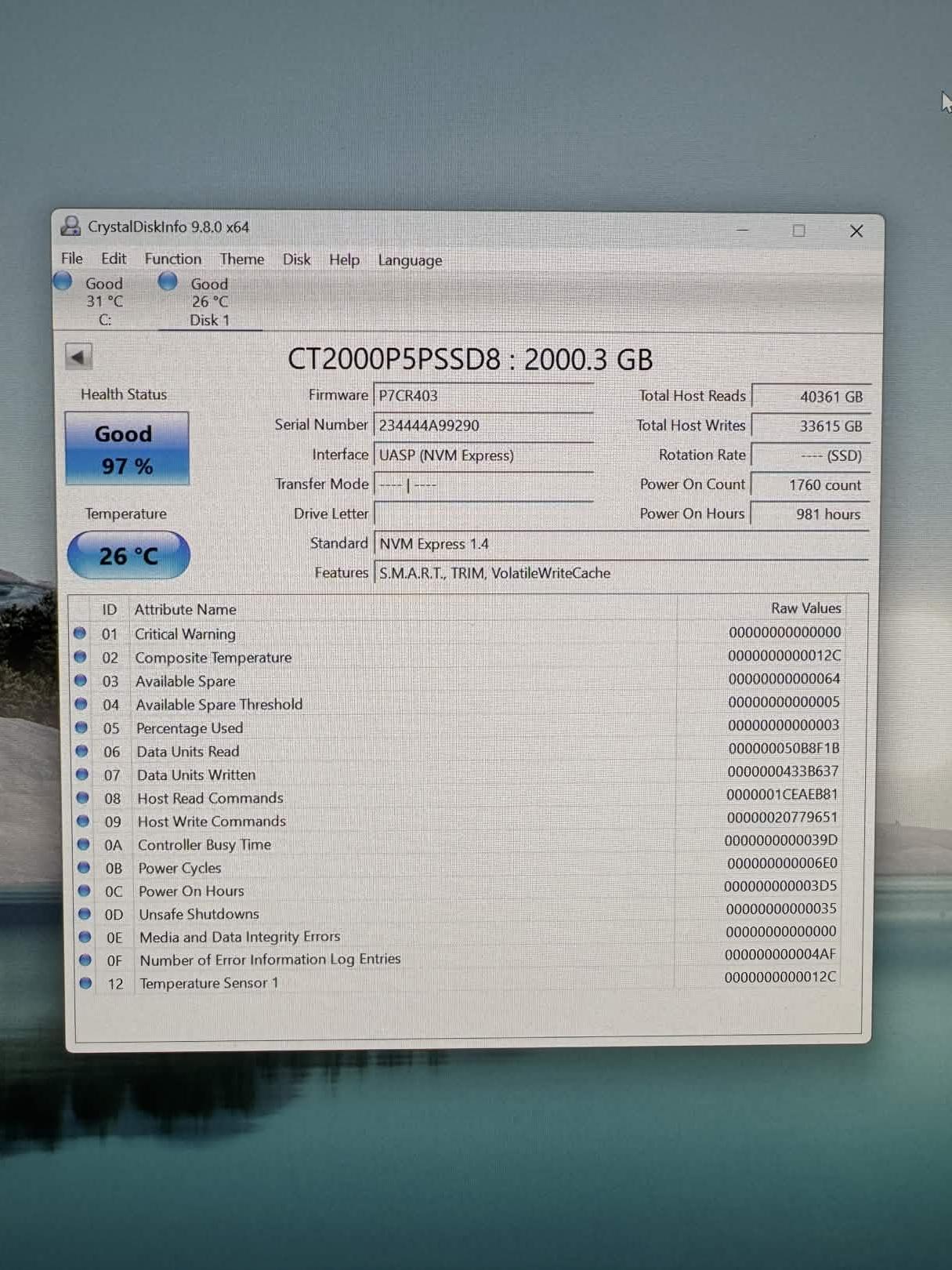Maximize the CrystalDiskInfo window
This screenshot has height=1270, width=952.
point(798,230)
